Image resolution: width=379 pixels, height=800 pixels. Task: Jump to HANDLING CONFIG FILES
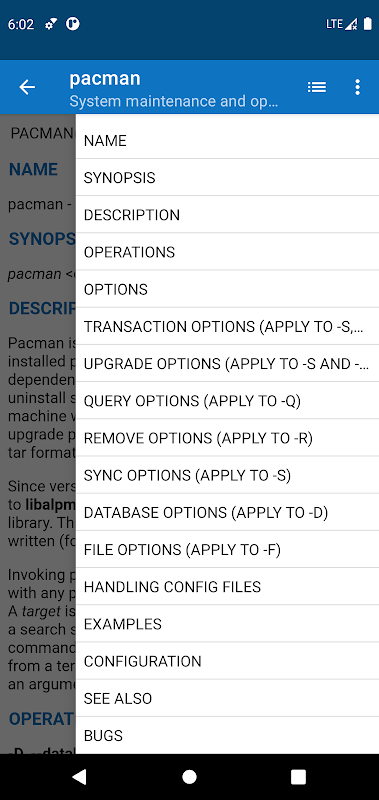click(x=228, y=587)
